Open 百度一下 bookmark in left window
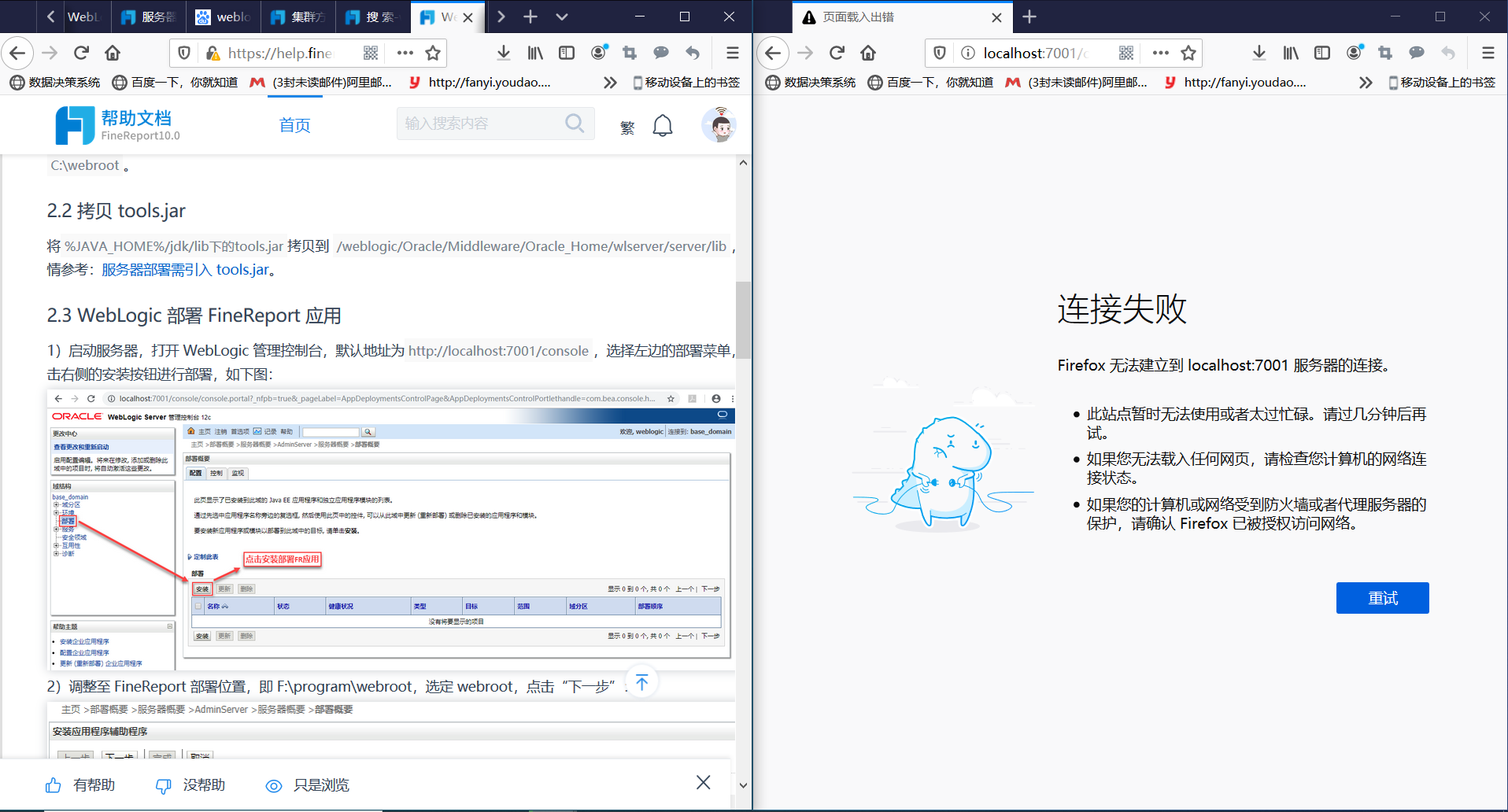Viewport: 1508px width, 812px height. click(175, 82)
